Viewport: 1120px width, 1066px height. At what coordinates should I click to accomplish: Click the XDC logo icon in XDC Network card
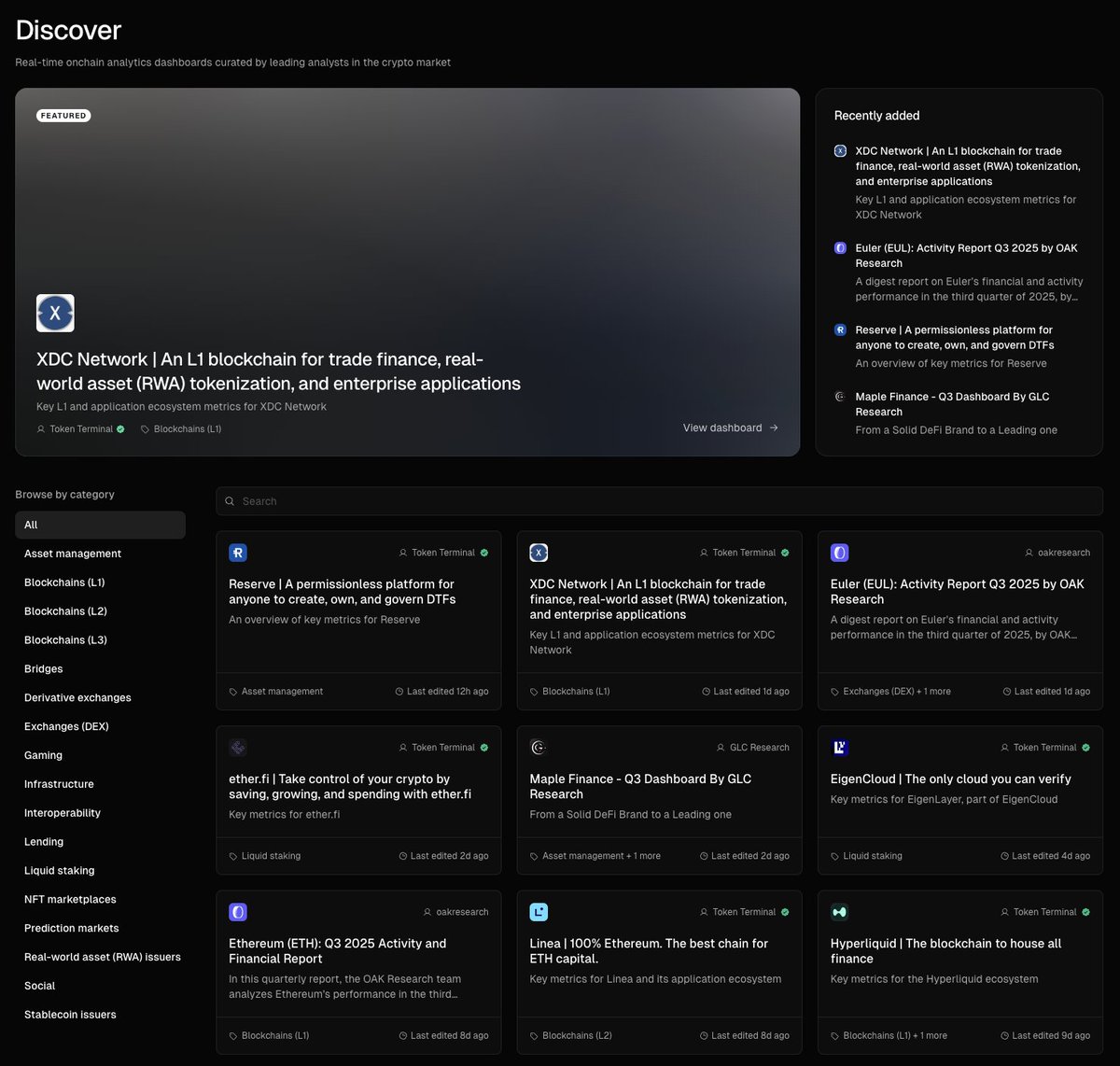pyautogui.click(x=539, y=553)
